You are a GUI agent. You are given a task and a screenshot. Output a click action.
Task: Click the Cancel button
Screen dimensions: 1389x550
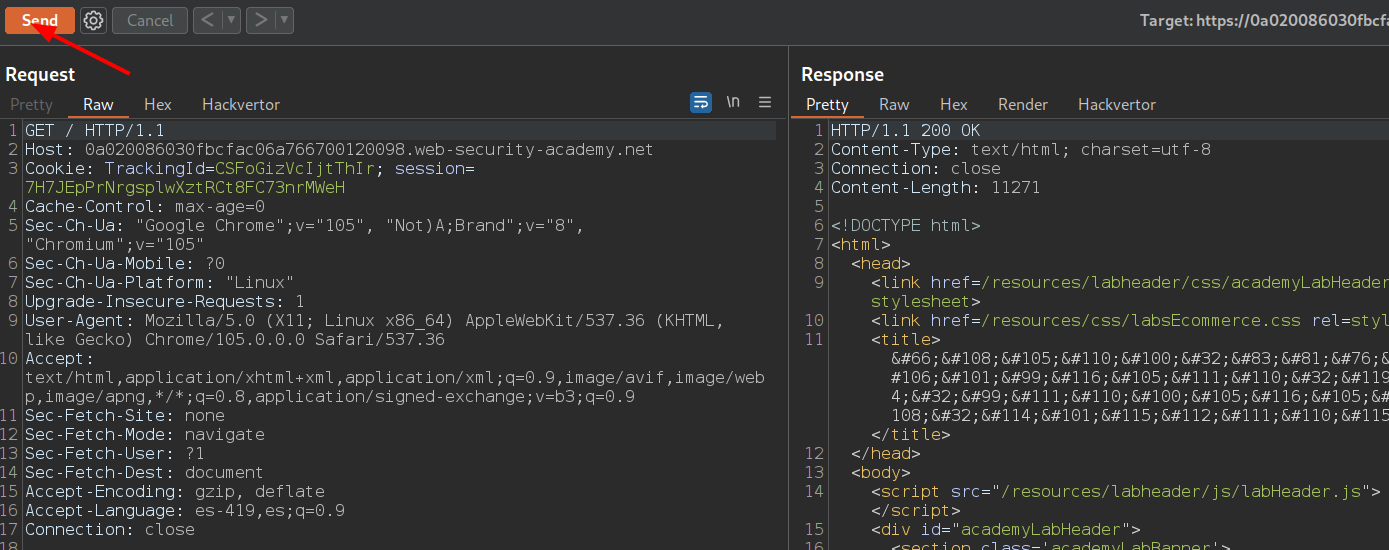(150, 20)
